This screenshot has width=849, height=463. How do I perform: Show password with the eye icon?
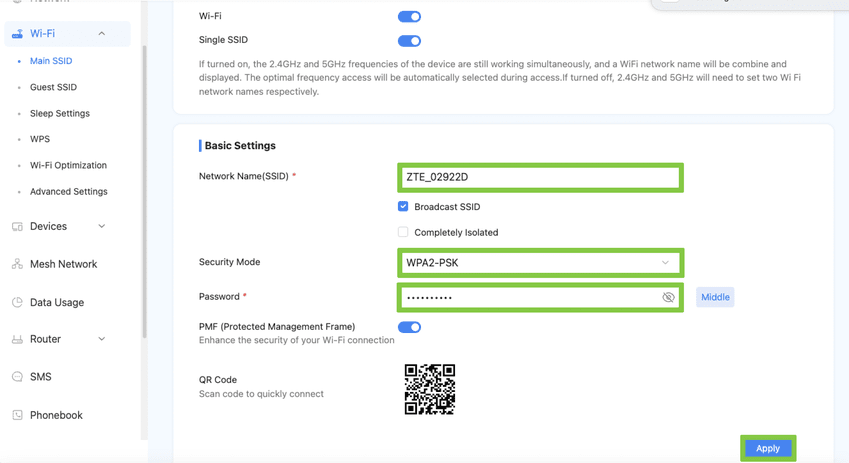(668, 297)
